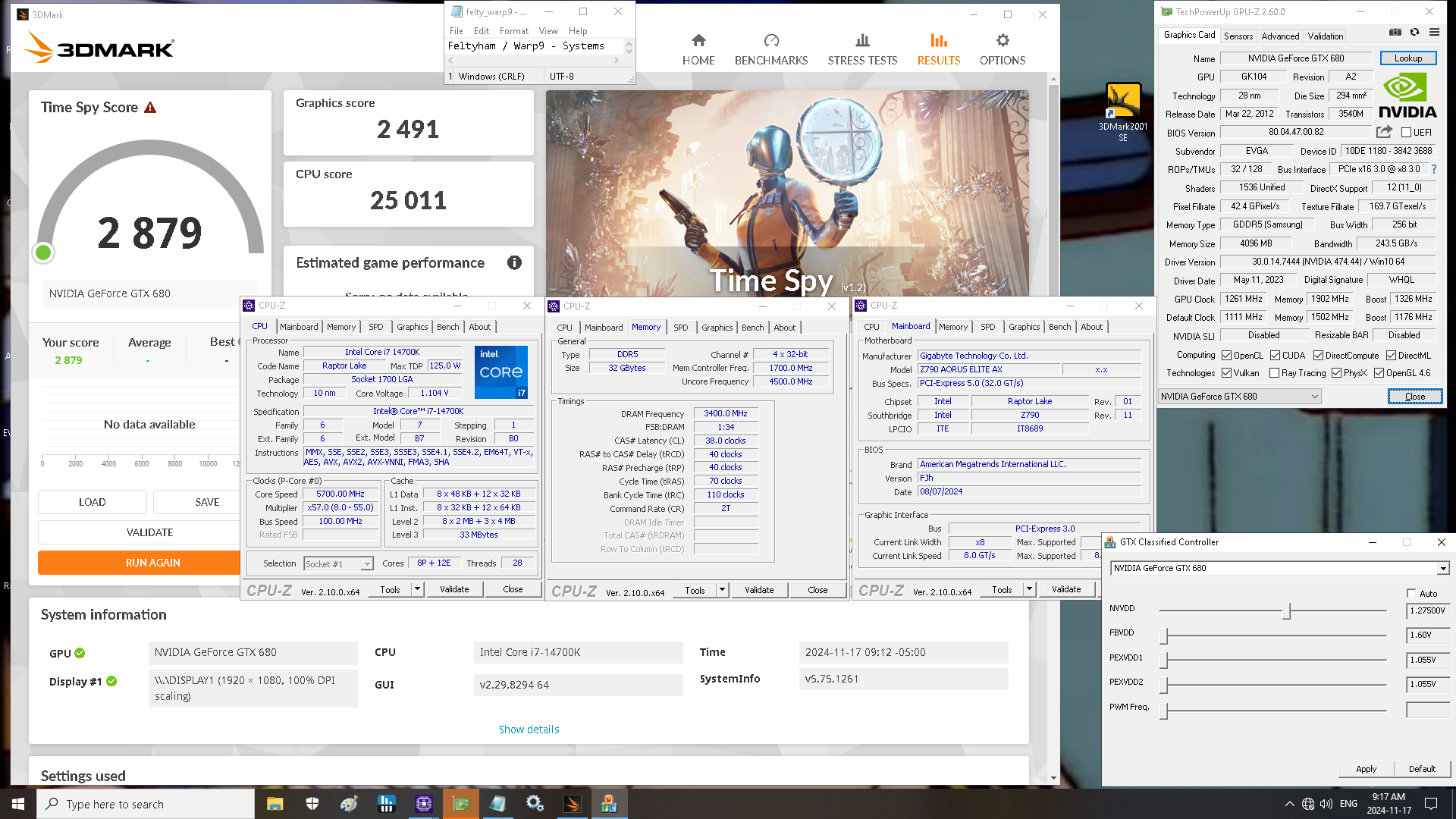The width and height of the screenshot is (1456, 819).
Task: Toggle the Ray Tracing checkbox in GPU-Z
Action: point(1274,373)
